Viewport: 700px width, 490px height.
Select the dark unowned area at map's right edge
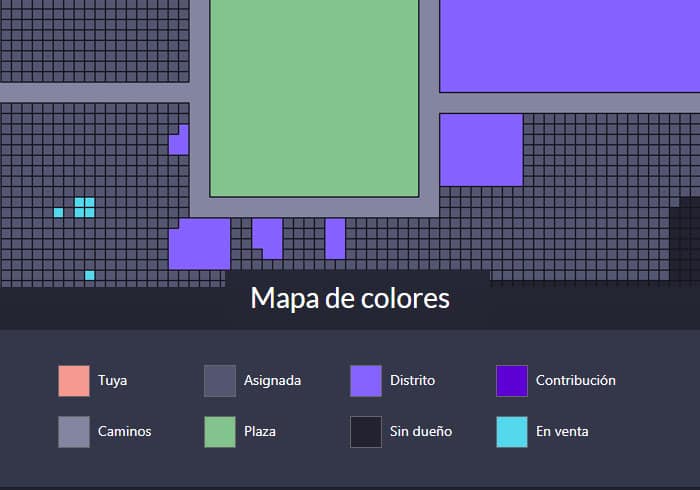685,241
